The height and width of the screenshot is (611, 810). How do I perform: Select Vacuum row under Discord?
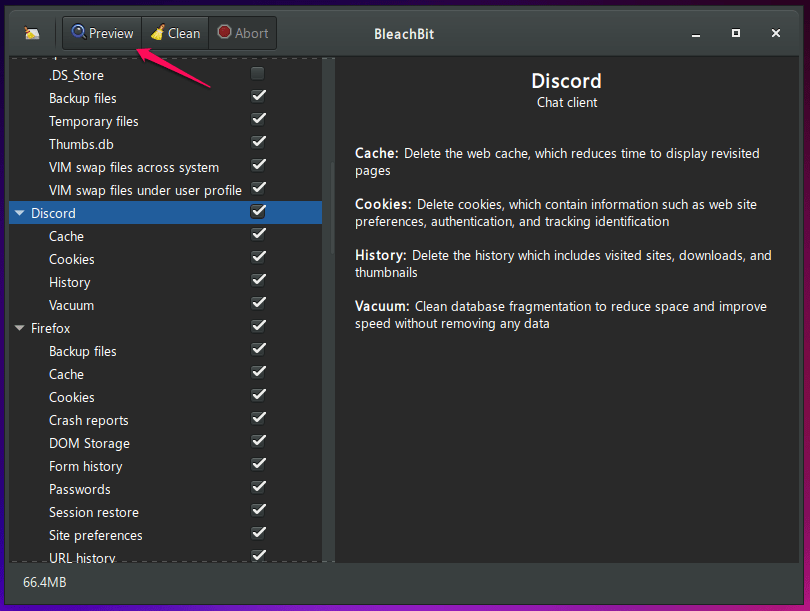pyautogui.click(x=71, y=306)
